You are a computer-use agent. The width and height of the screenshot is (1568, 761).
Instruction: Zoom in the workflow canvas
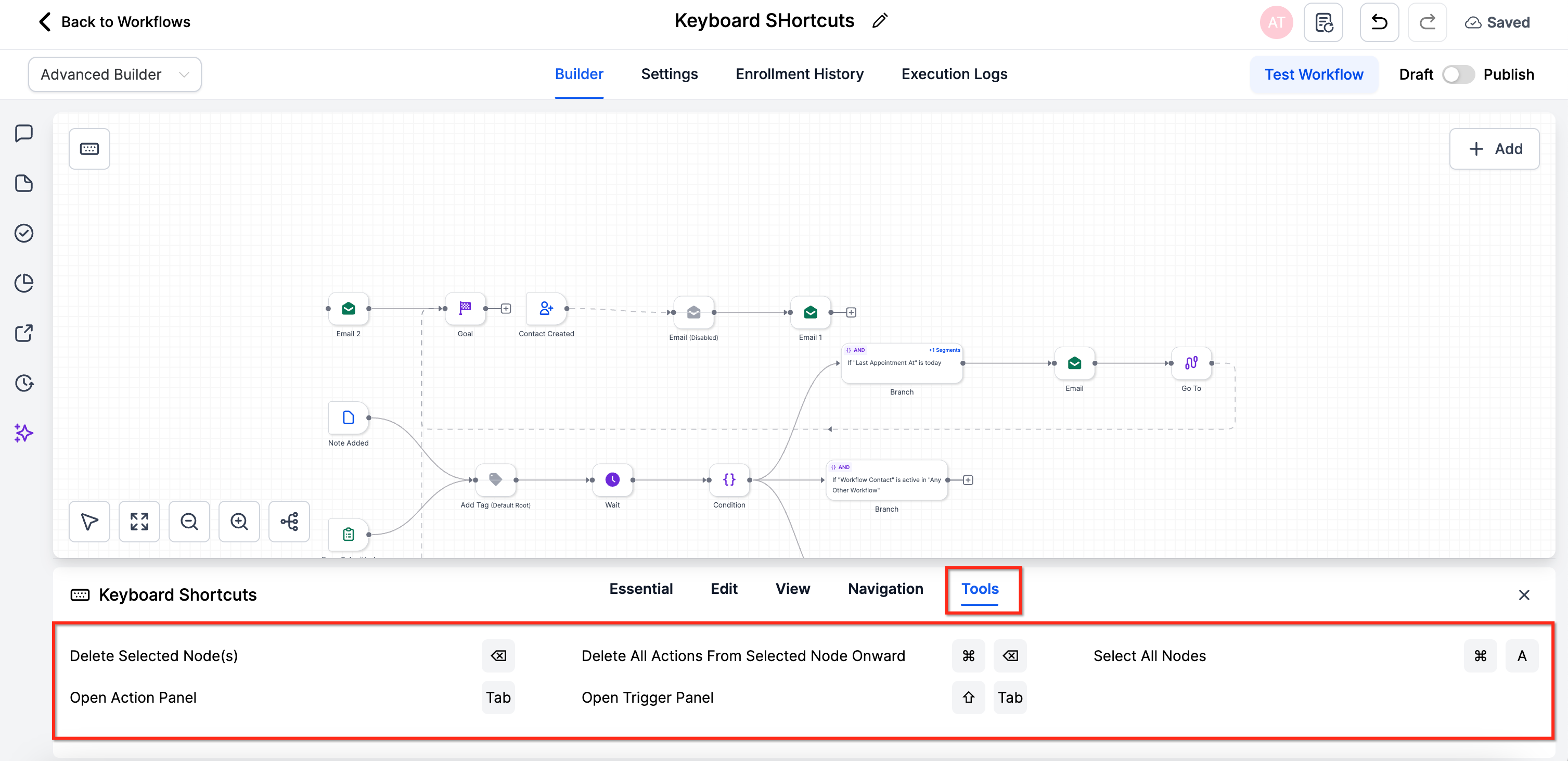click(x=239, y=521)
